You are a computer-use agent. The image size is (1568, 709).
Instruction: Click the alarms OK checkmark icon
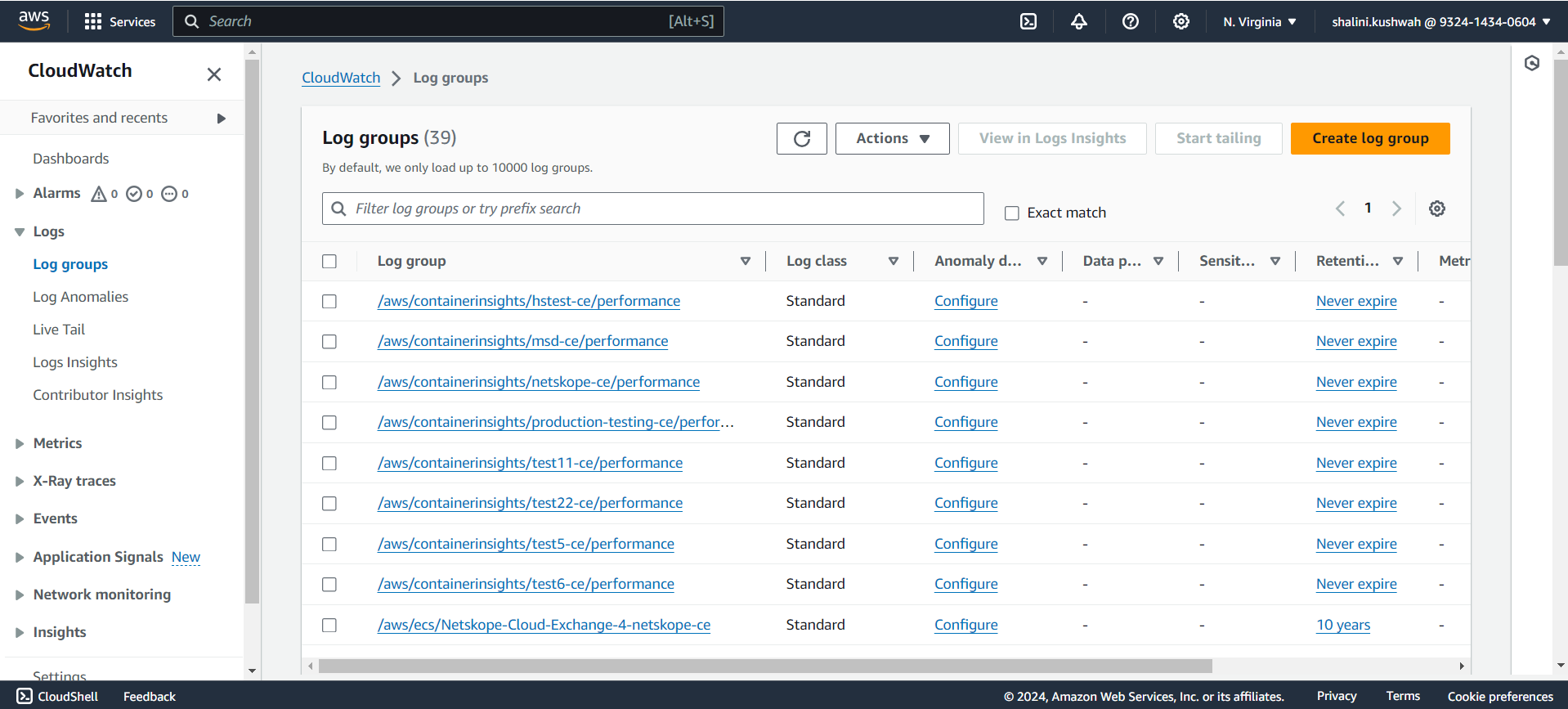tap(134, 194)
